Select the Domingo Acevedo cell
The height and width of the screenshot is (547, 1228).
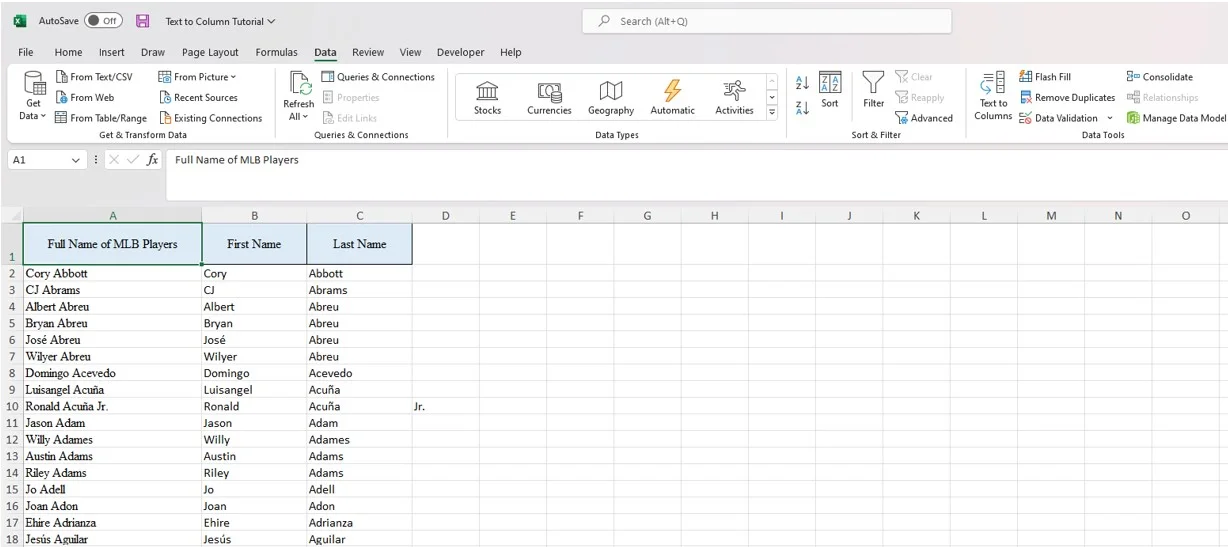(x=112, y=373)
